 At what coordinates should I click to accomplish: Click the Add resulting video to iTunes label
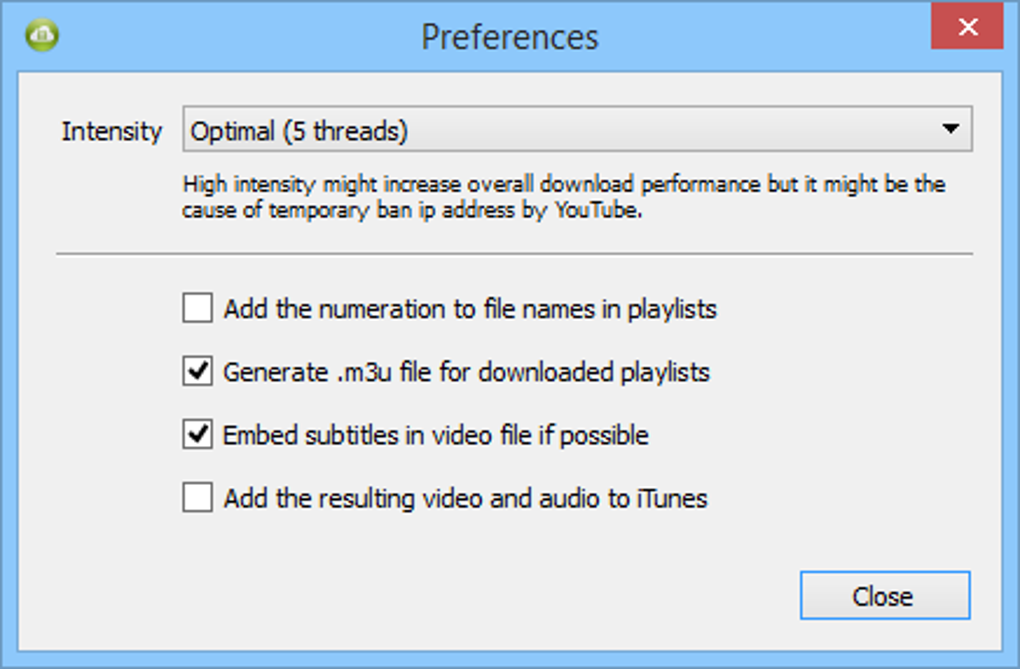[465, 497]
